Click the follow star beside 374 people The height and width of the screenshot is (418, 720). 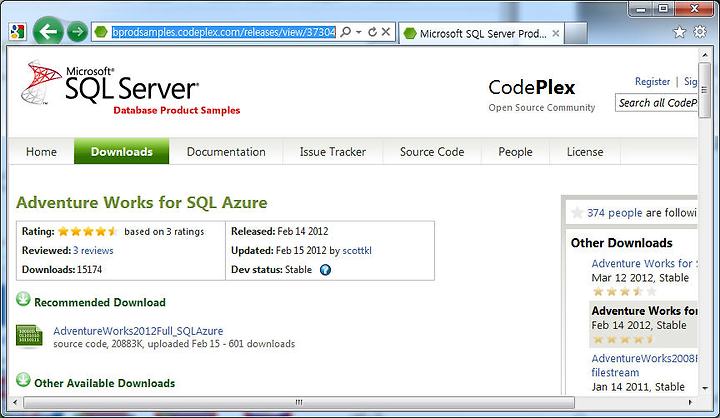577,213
